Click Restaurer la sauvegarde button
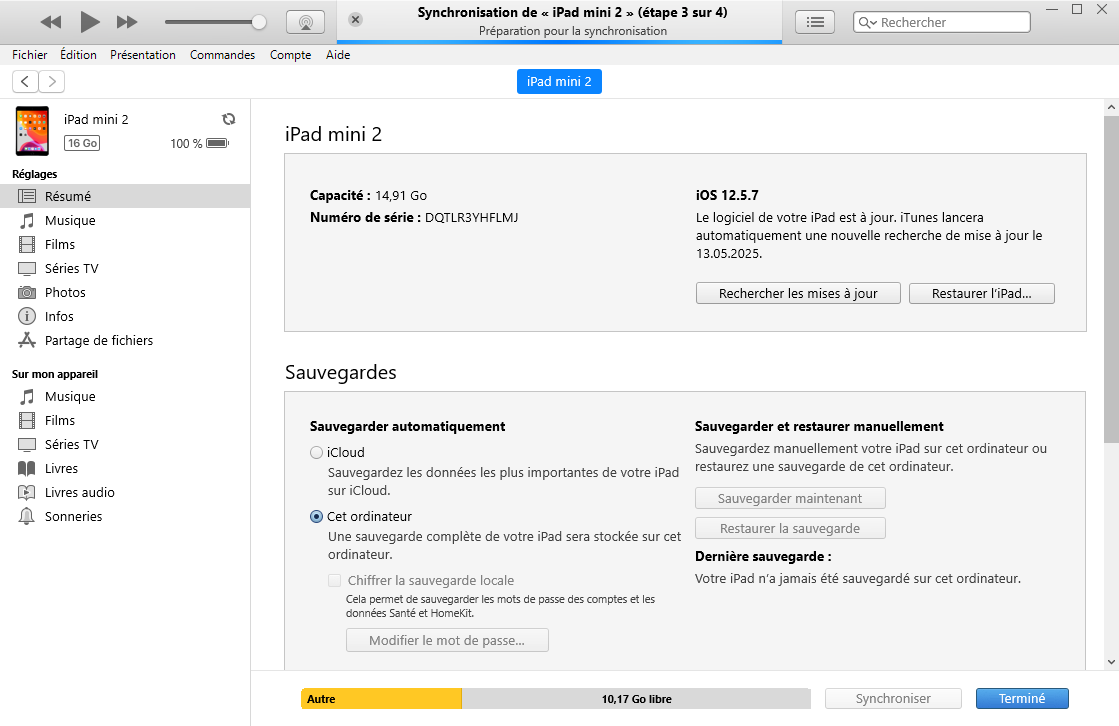1119x726 pixels. click(x=790, y=528)
